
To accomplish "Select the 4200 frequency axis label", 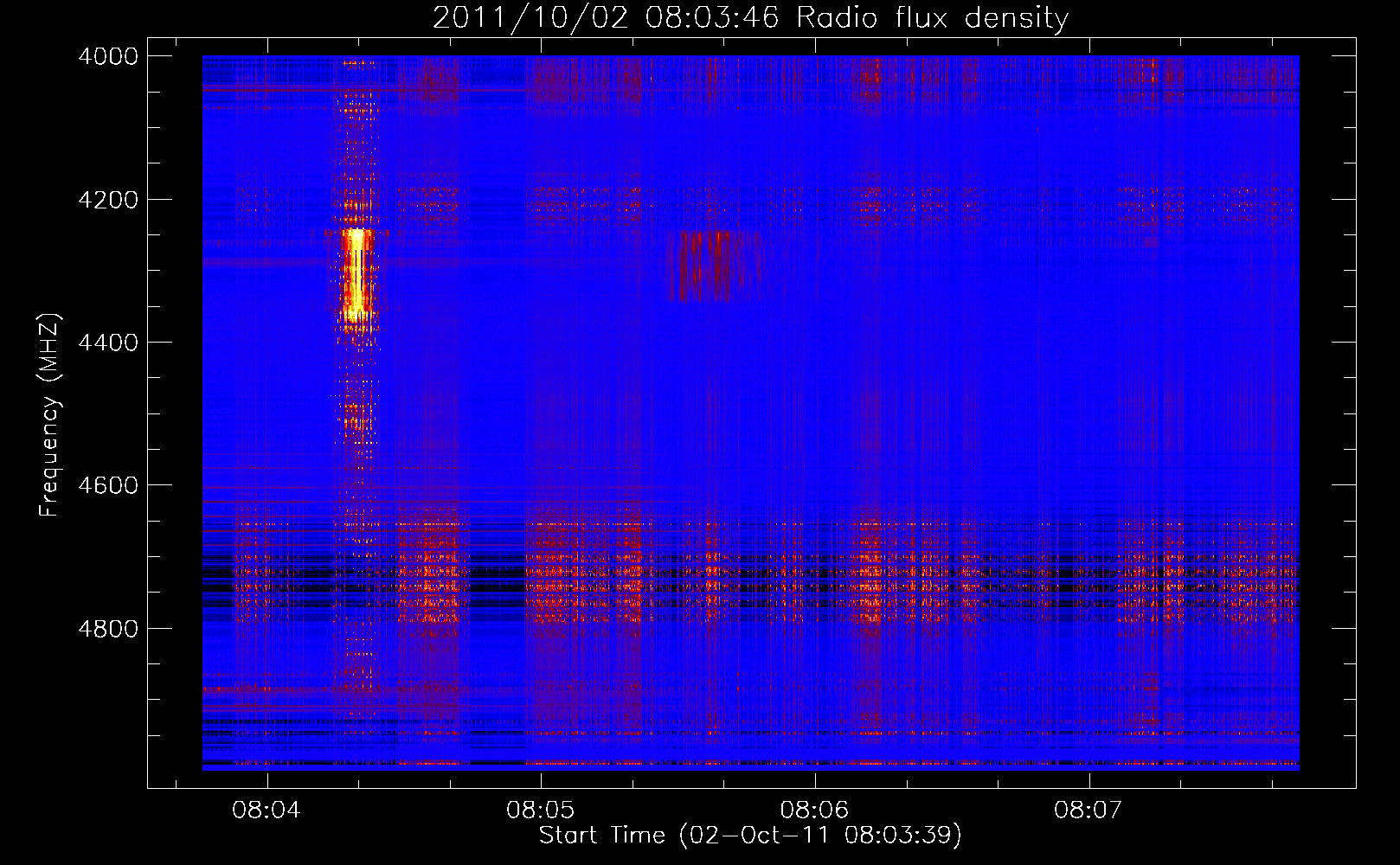I will point(108,200).
